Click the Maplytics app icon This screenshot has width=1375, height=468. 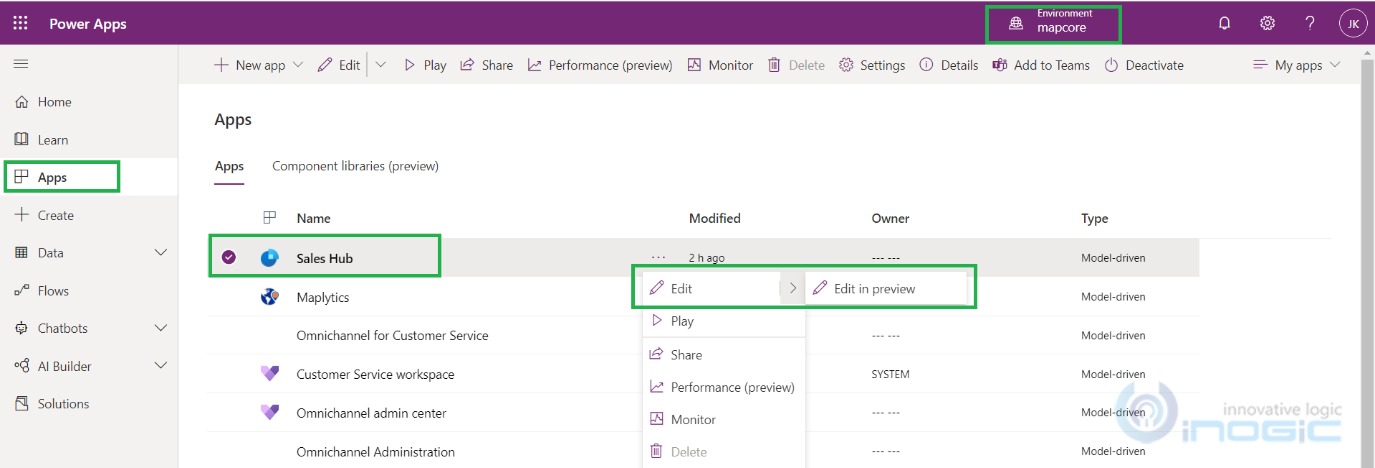point(269,297)
